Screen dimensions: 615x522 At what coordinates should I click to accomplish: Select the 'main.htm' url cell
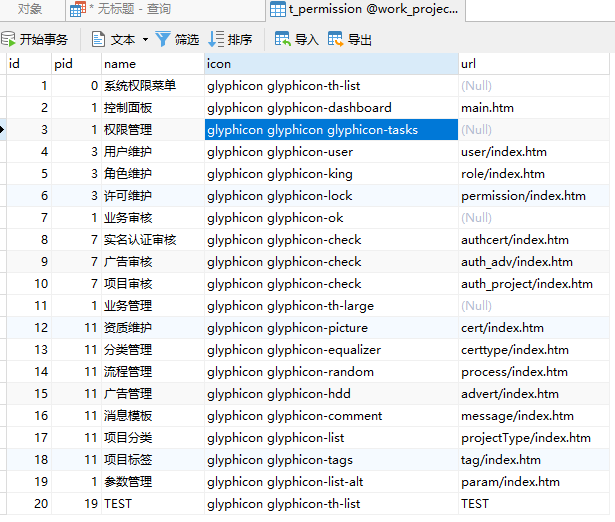coord(486,108)
